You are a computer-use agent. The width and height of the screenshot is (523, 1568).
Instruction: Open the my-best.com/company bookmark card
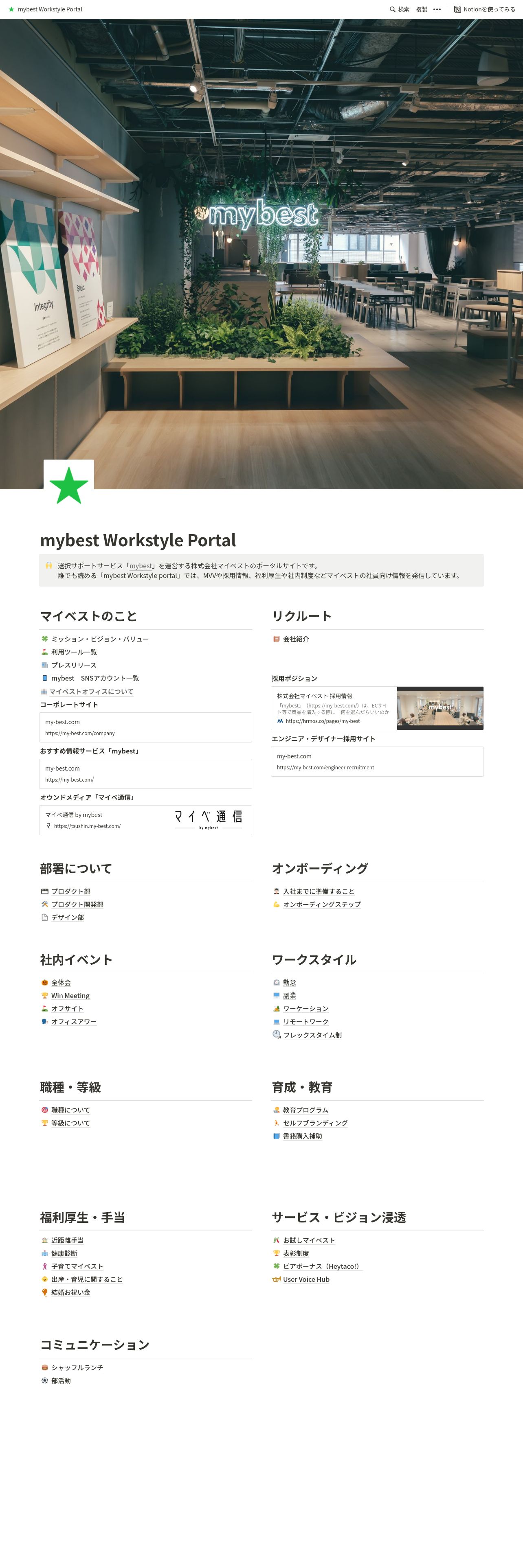click(x=145, y=727)
